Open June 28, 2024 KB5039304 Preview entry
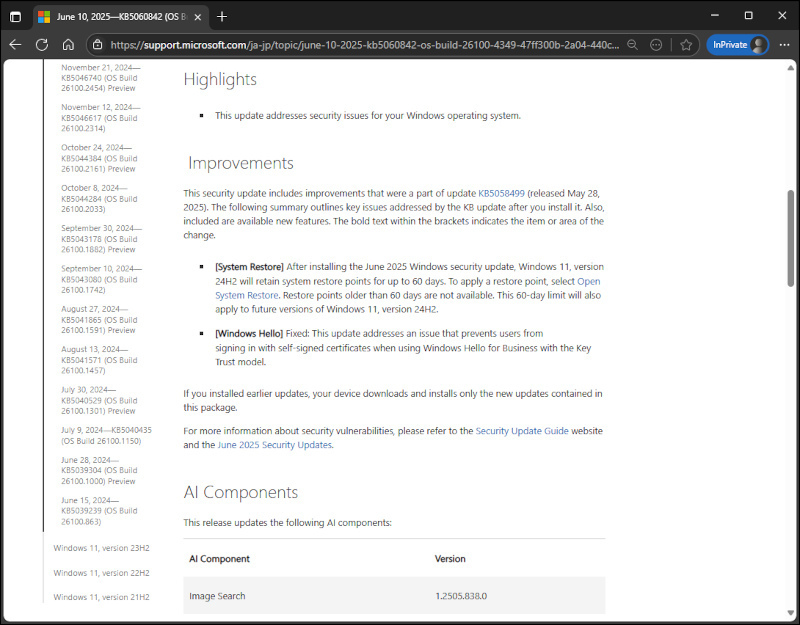Viewport: 800px width, 625px height. 99,470
